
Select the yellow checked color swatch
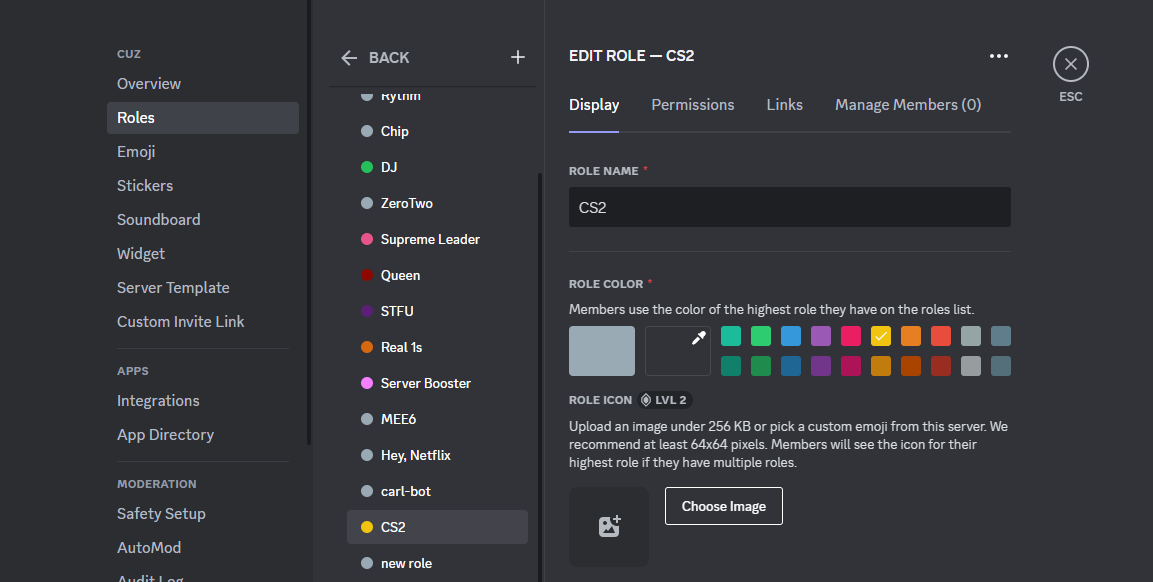coord(881,336)
